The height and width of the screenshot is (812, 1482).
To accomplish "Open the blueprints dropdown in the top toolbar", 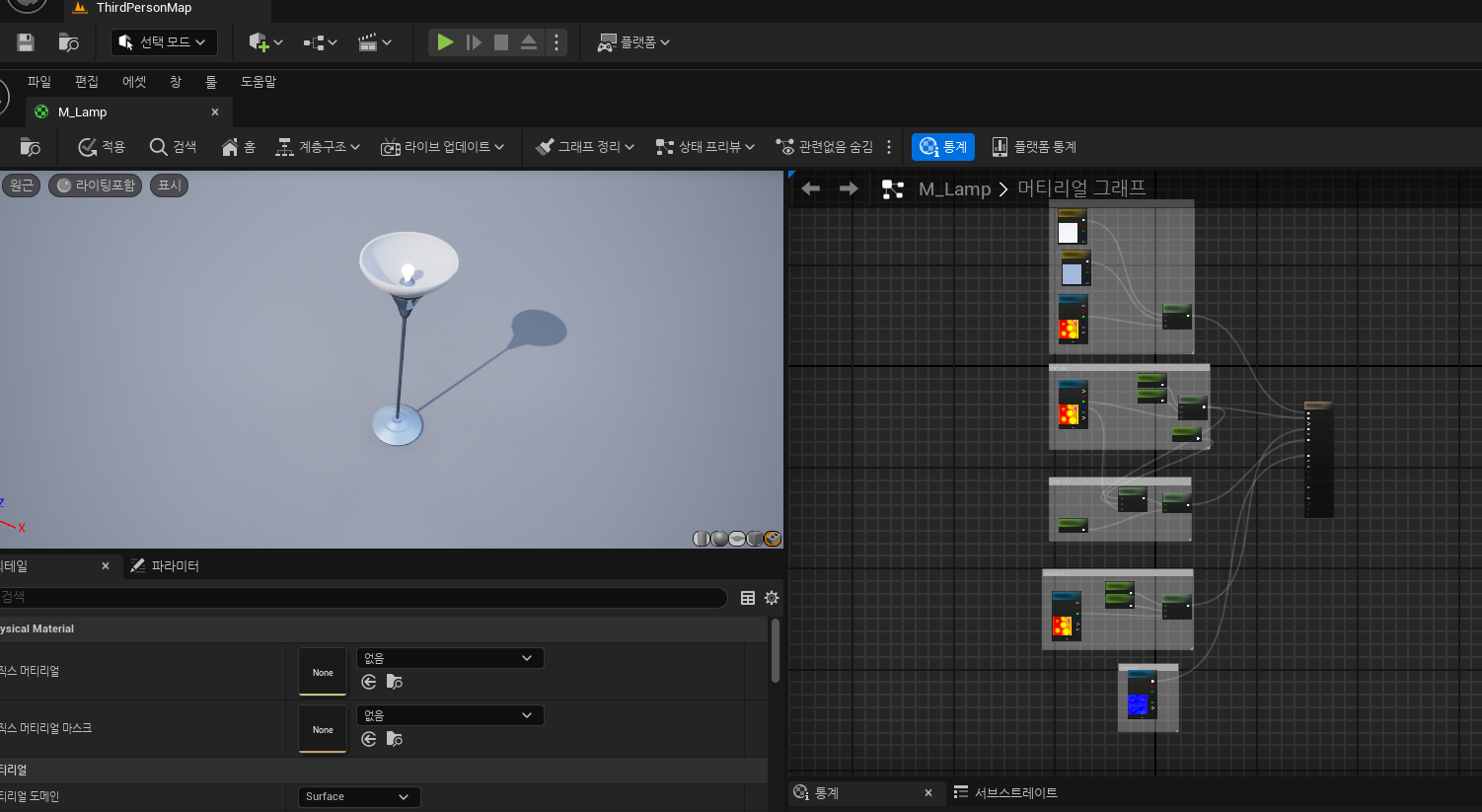I will pos(320,42).
